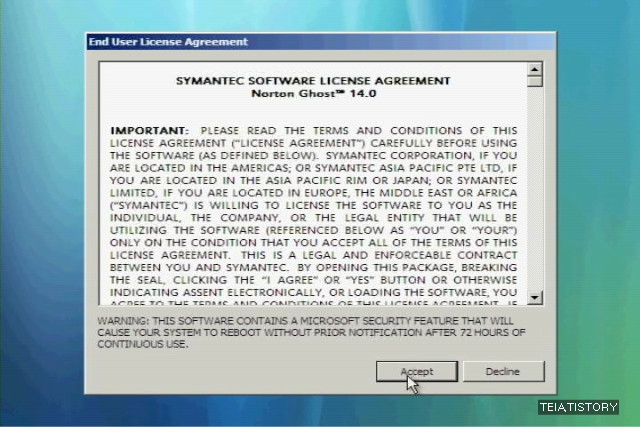
Task: Decline the license agreement
Action: click(x=503, y=371)
